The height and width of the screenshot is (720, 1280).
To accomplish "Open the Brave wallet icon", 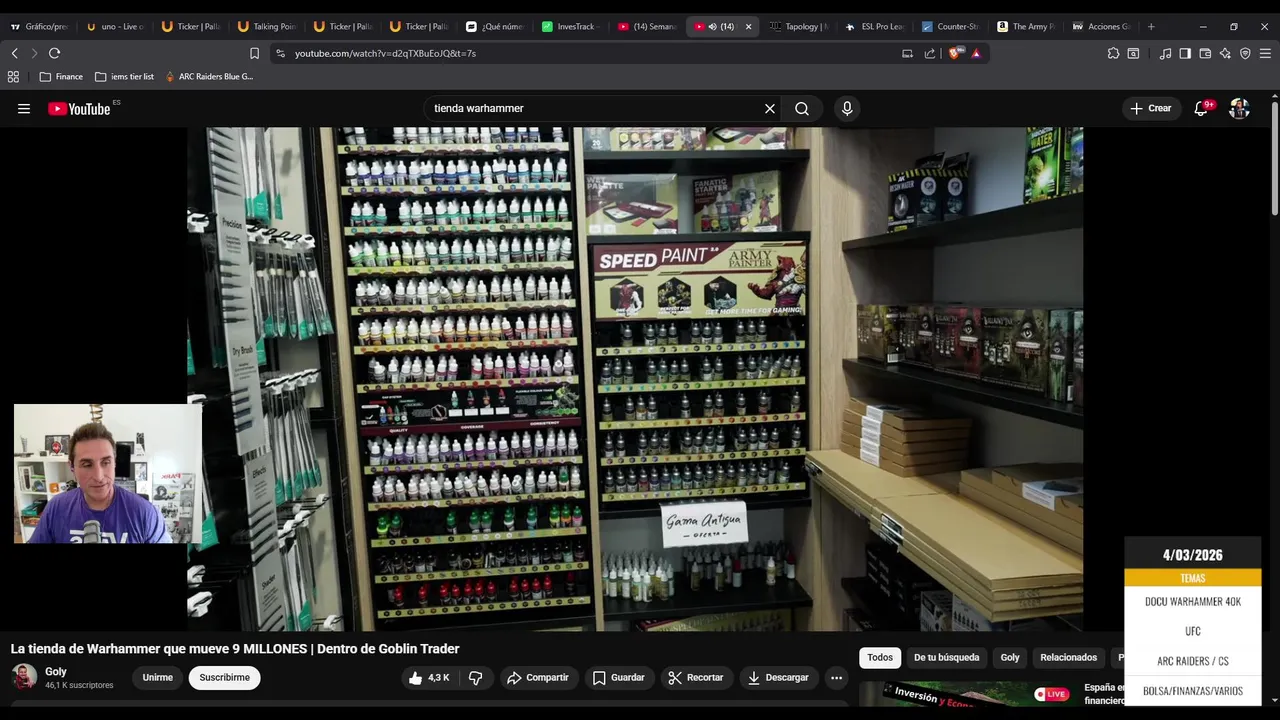I will [1205, 53].
